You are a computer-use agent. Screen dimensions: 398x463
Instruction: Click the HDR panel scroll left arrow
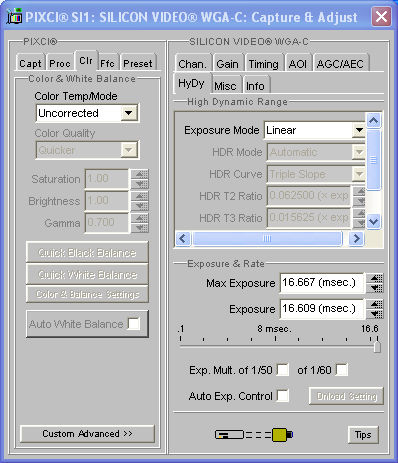click(183, 238)
